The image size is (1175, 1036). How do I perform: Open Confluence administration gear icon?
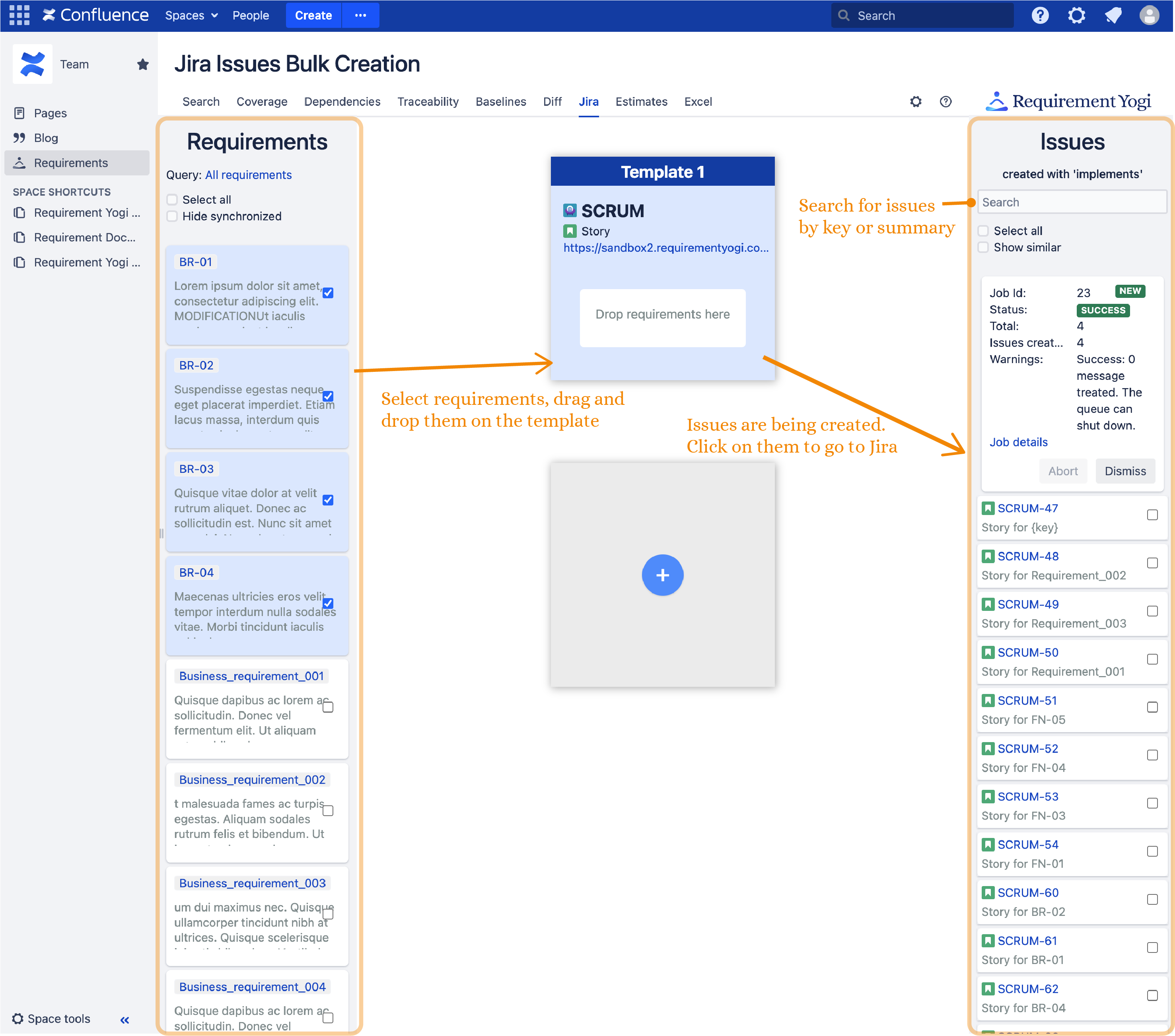[x=1076, y=16]
